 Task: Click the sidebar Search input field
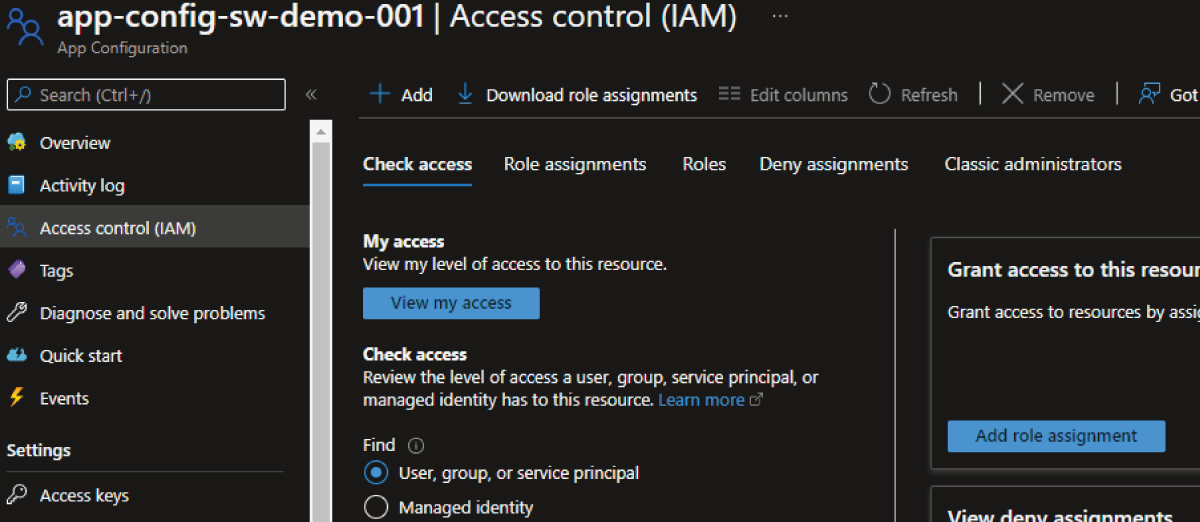(x=146, y=95)
